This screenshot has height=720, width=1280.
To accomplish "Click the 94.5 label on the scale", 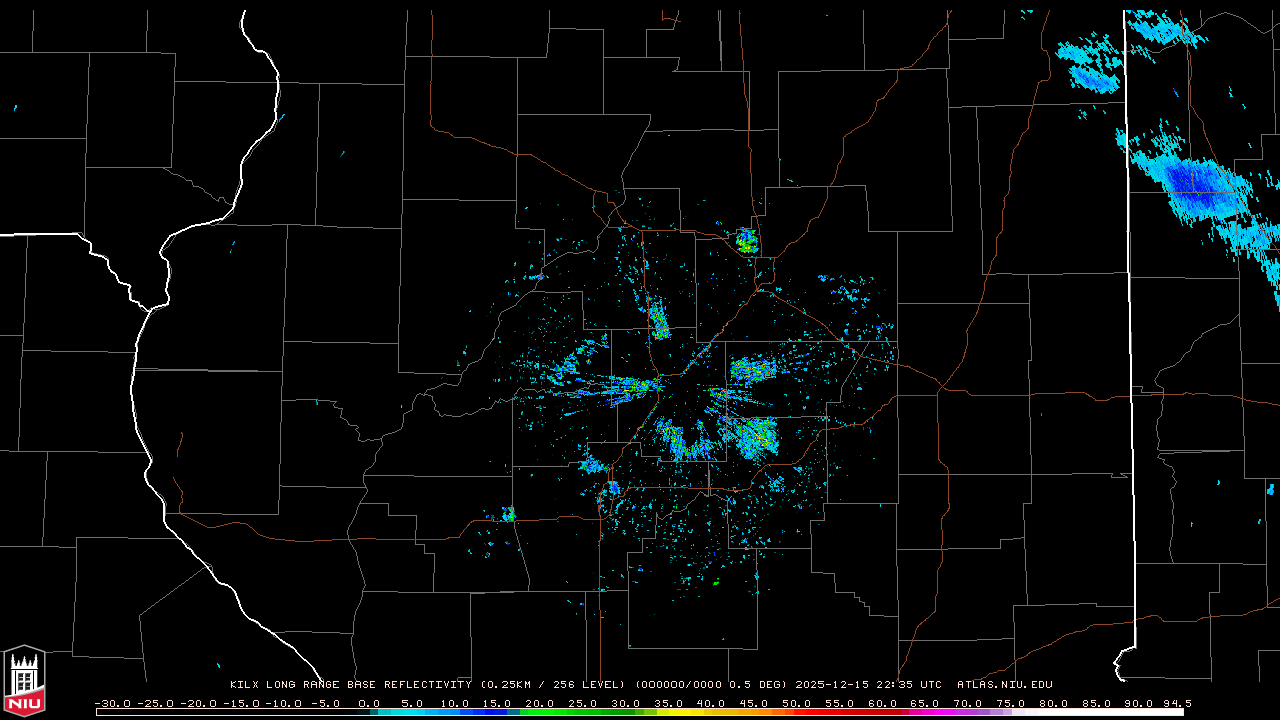I will (x=1176, y=703).
